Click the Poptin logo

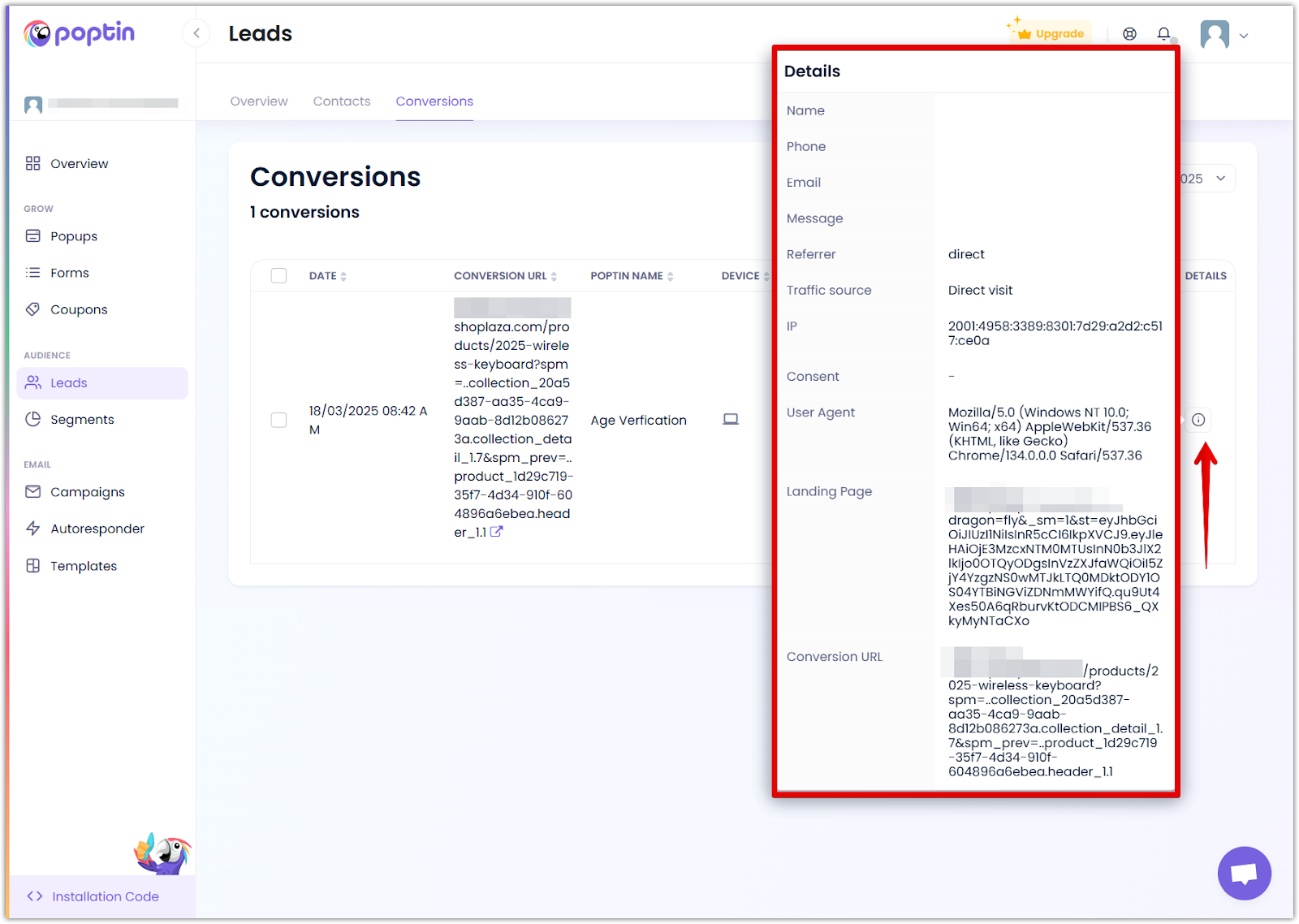tap(80, 33)
